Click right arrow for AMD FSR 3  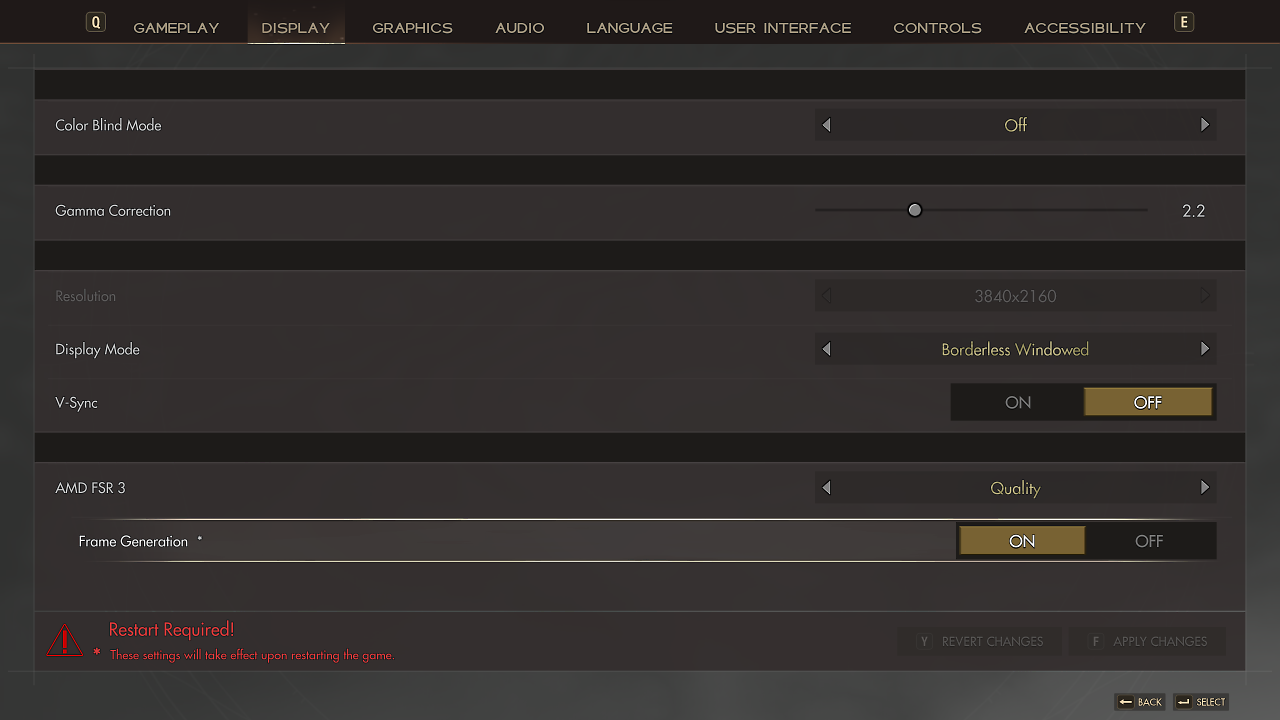[1205, 488]
